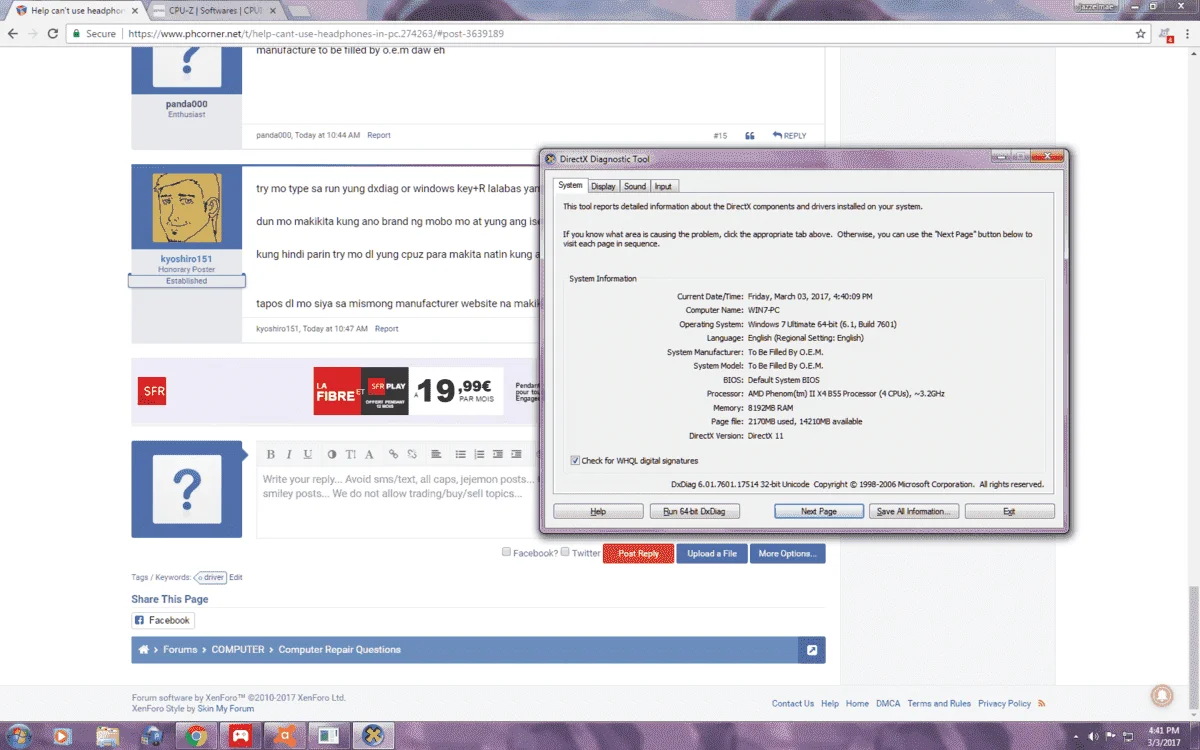
Task: Switch to the CPU-Z Softwares browser tab
Action: click(x=215, y=11)
